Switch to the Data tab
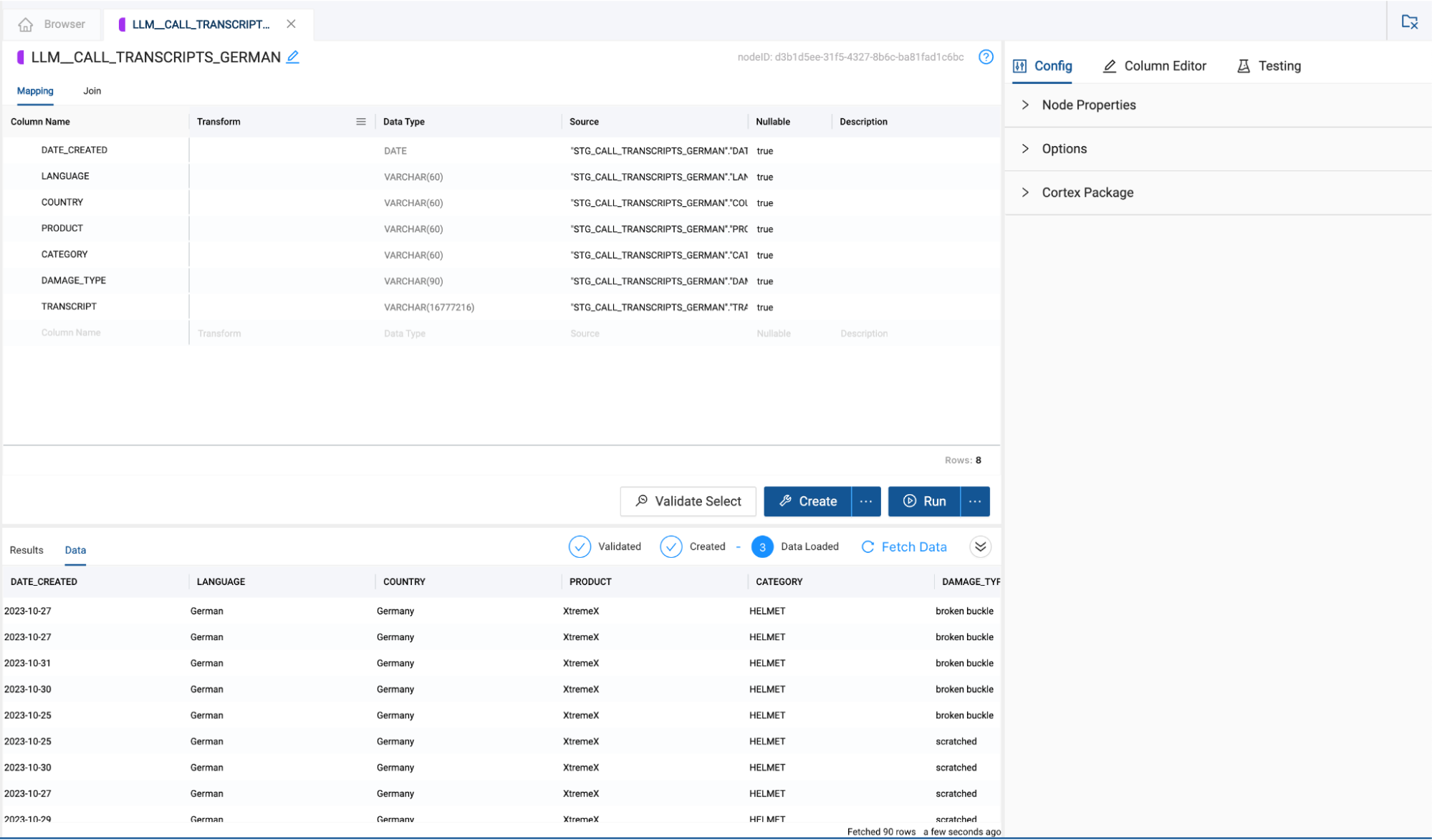1432x840 pixels. click(x=75, y=550)
